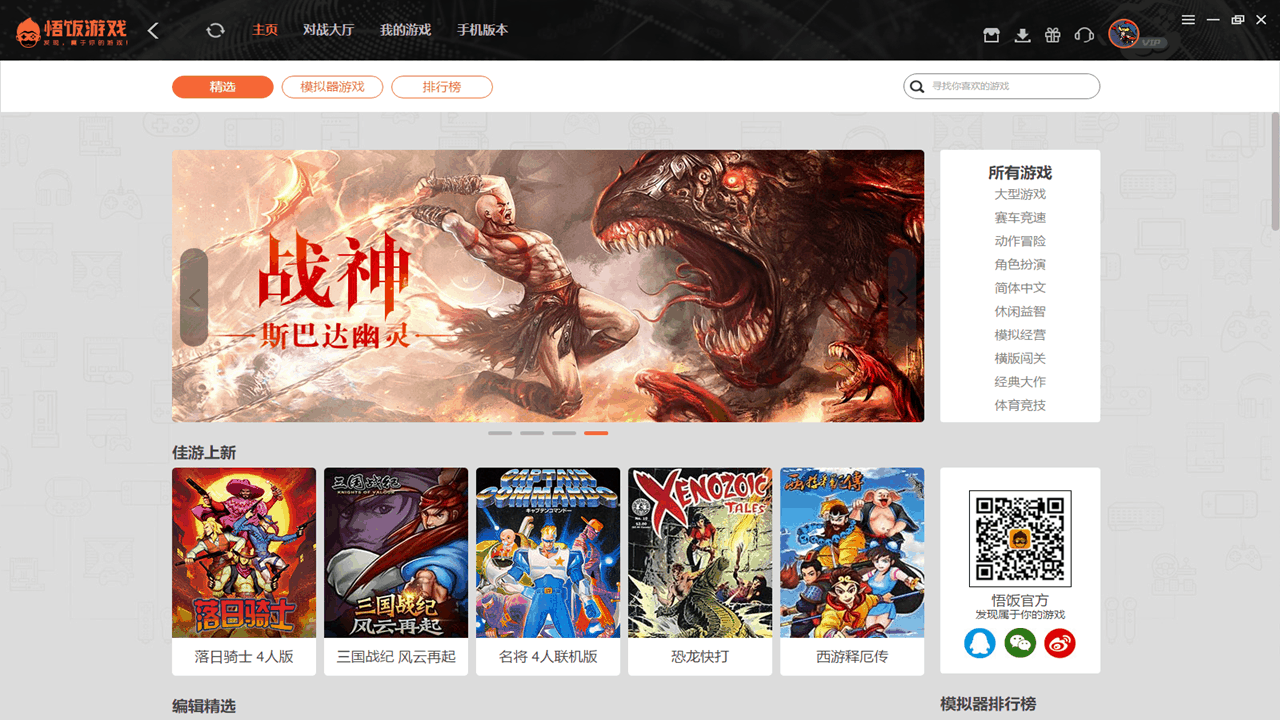Select the 排行榜 filter
This screenshot has height=720, width=1280.
tap(442, 87)
